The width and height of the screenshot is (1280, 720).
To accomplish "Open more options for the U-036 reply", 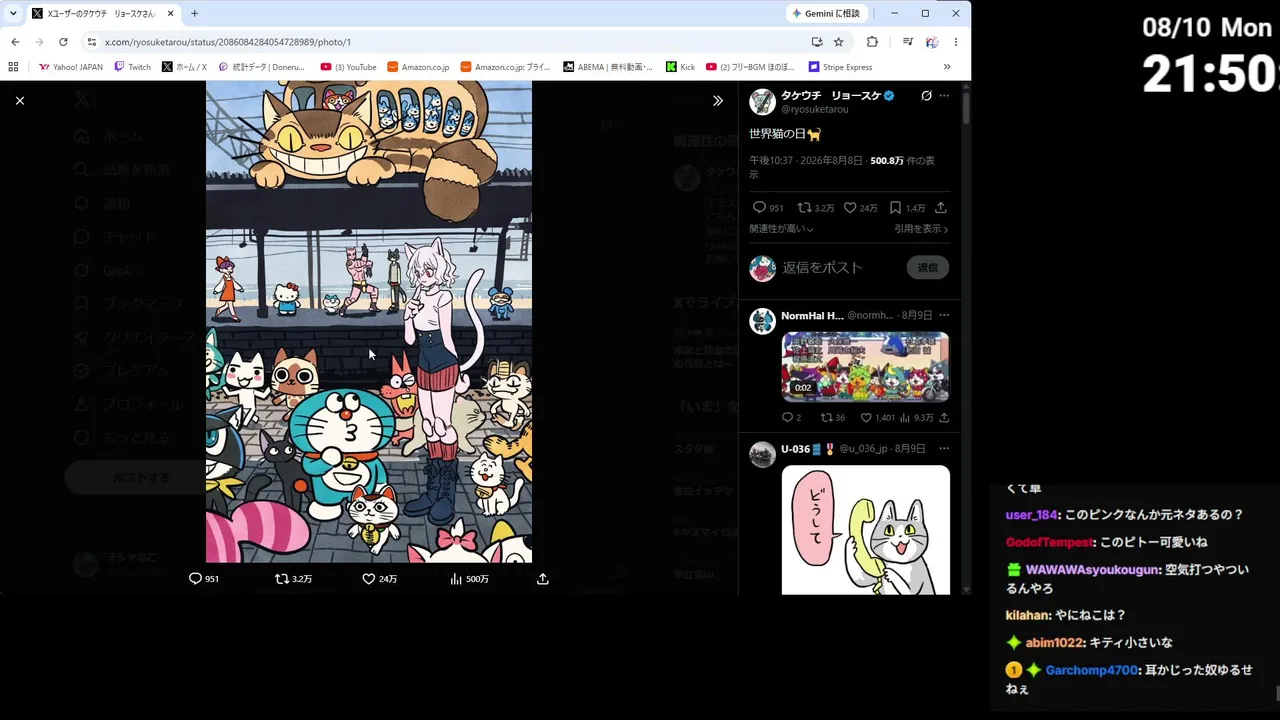I will pyautogui.click(x=944, y=449).
